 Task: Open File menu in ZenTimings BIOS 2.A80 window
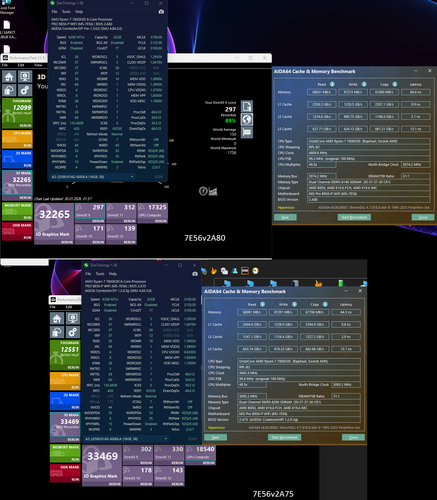[54, 12]
